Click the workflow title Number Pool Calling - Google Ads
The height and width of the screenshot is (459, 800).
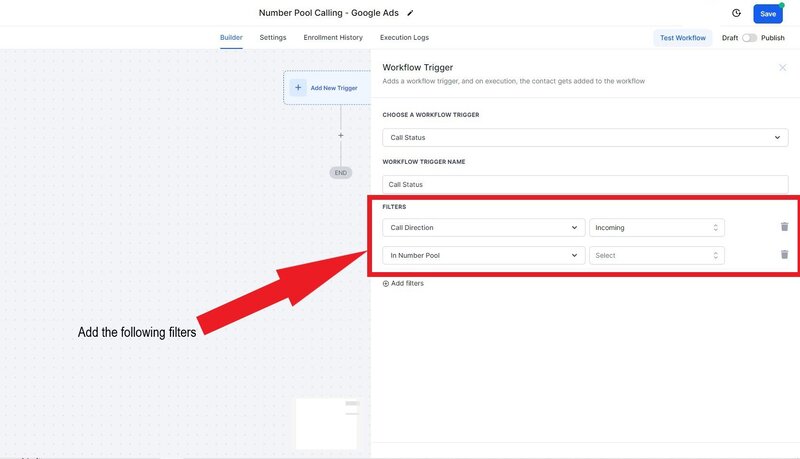coord(329,13)
